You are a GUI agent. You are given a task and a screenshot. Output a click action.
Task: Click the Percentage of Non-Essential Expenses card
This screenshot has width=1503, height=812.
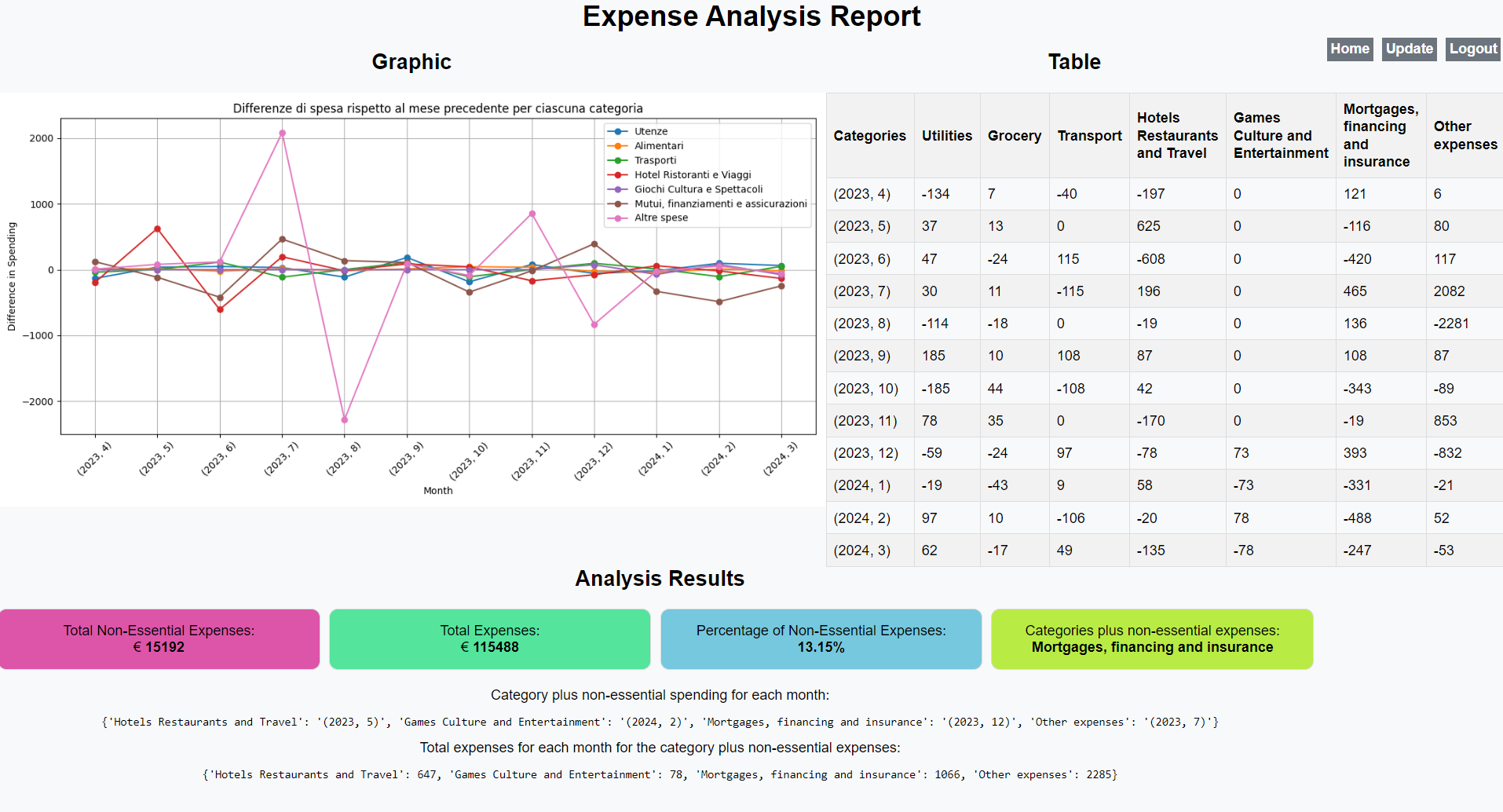[821, 639]
